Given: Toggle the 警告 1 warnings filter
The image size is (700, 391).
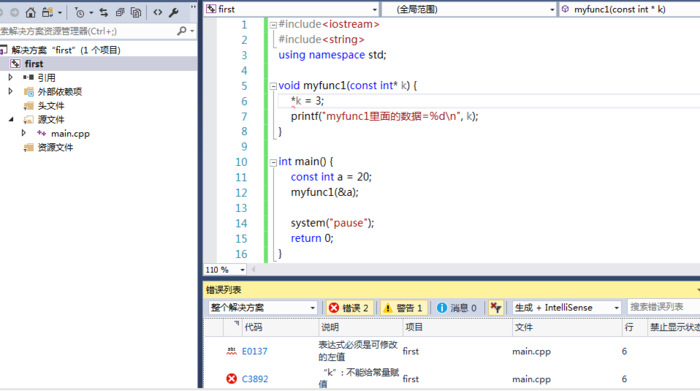Looking at the screenshot, I should click(404, 308).
